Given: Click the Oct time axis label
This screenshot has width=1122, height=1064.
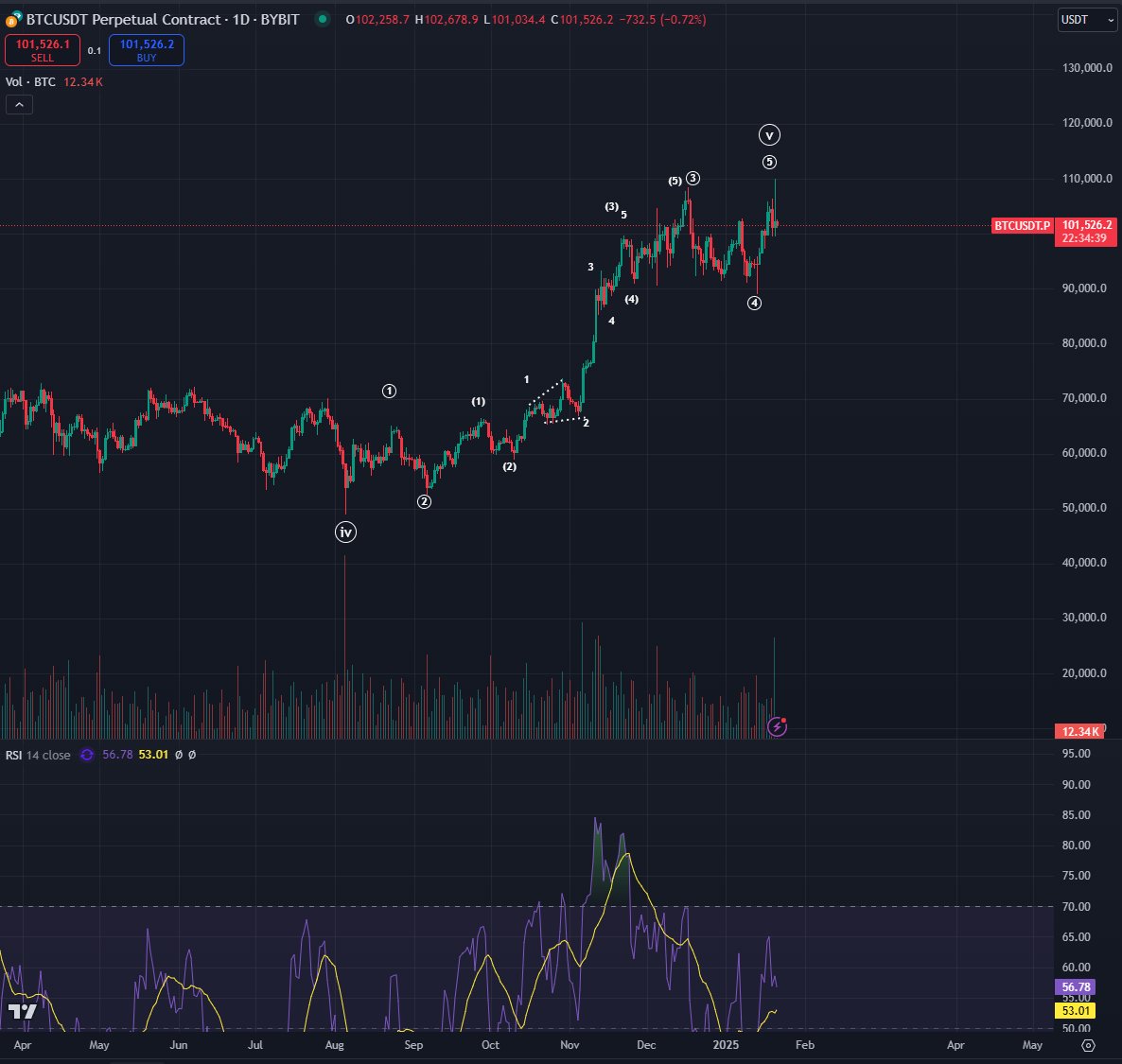Looking at the screenshot, I should 490,1045.
